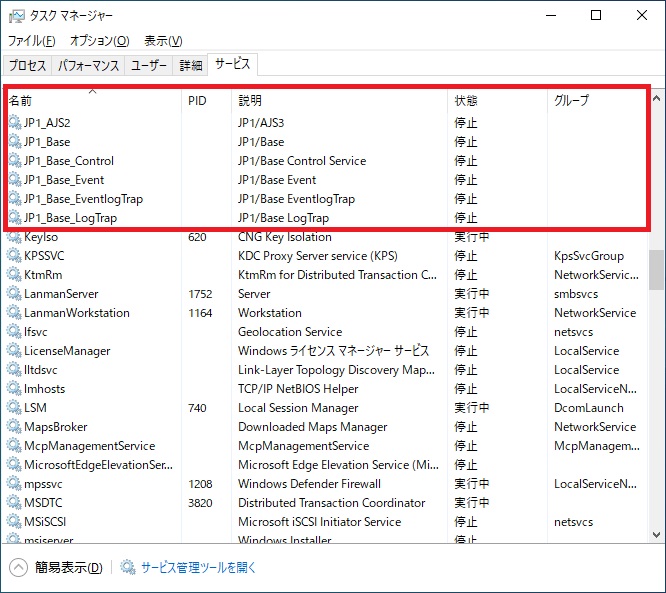Open the サービス管理ツールを開く link
This screenshot has height=593, width=666.
click(199, 568)
